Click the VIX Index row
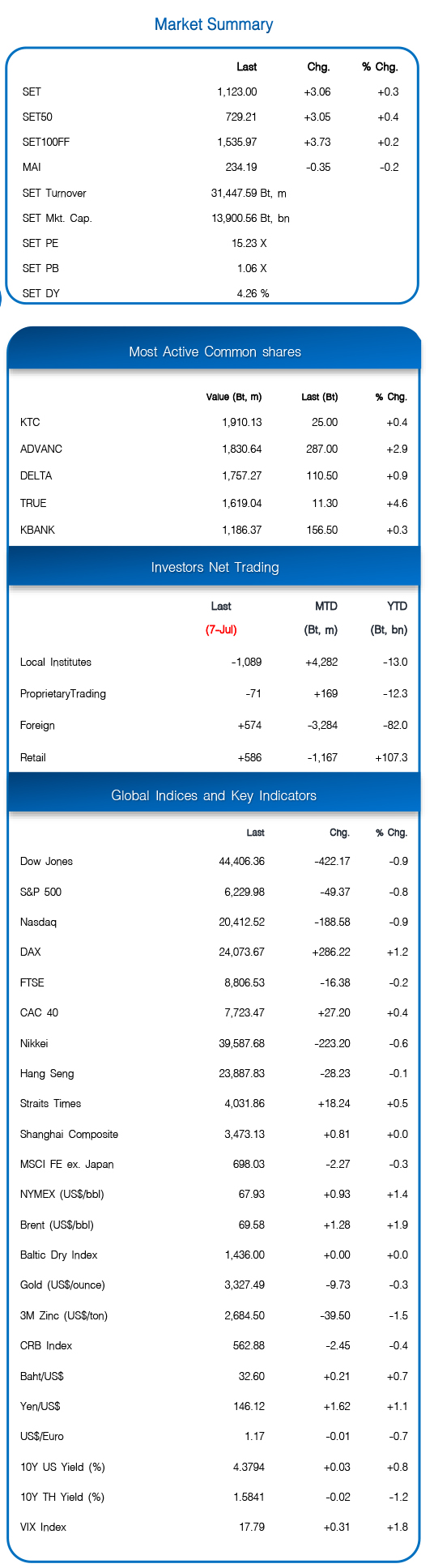 (214, 1527)
